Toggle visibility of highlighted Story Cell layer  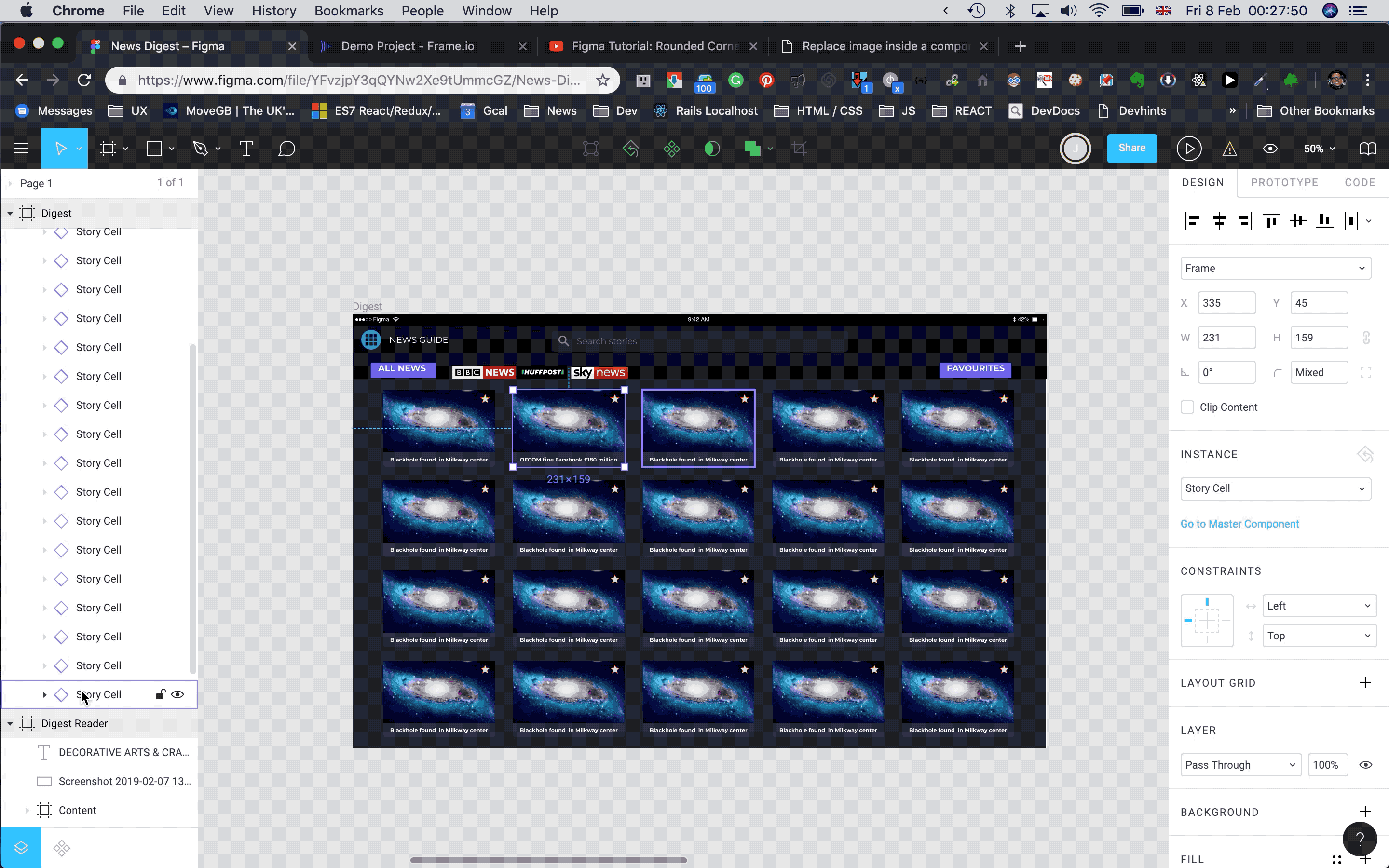pyautogui.click(x=178, y=694)
